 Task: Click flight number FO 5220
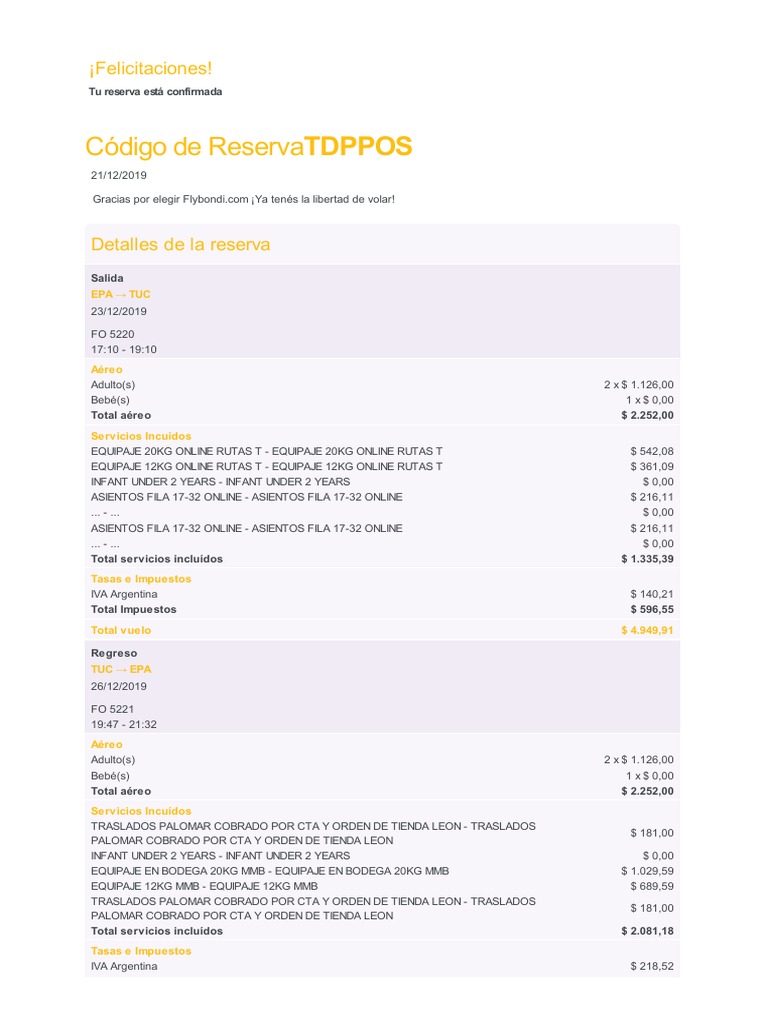(112, 334)
